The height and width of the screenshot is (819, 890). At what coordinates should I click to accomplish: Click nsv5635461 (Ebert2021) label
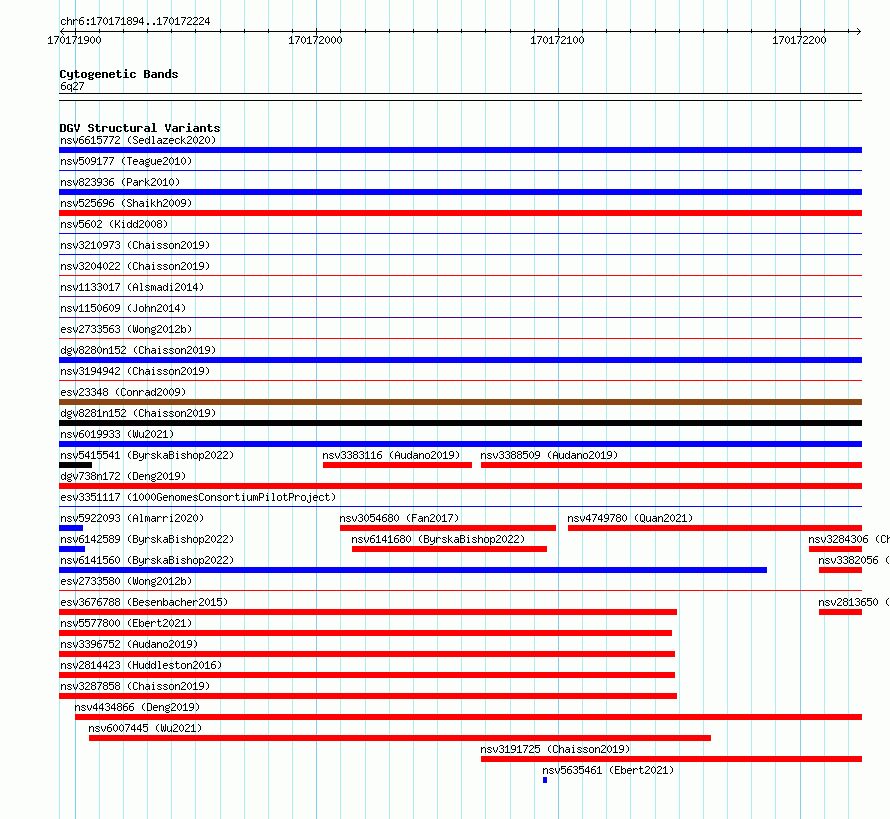[608, 770]
